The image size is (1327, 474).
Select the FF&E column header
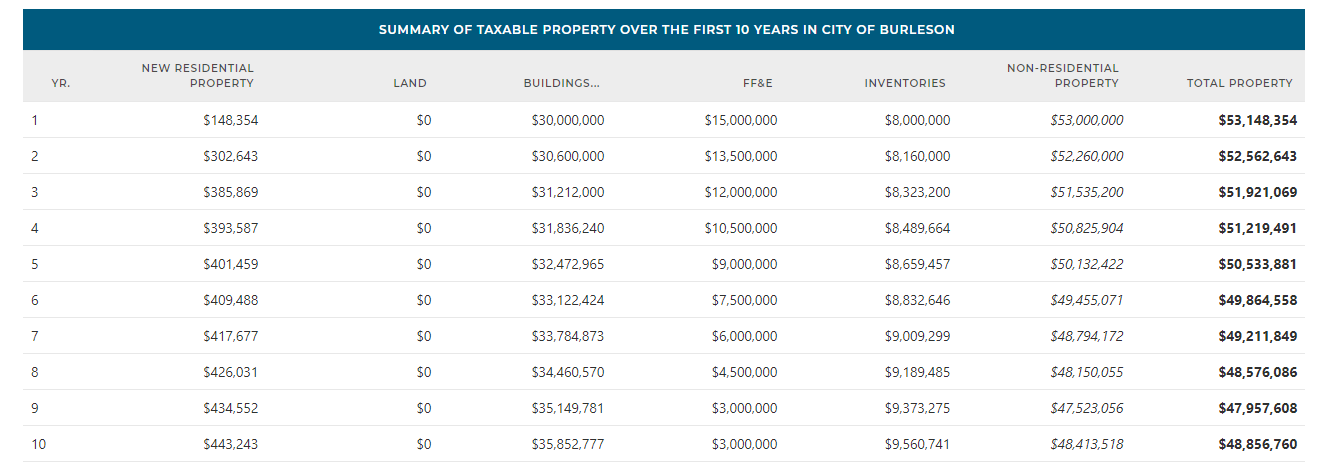click(757, 84)
